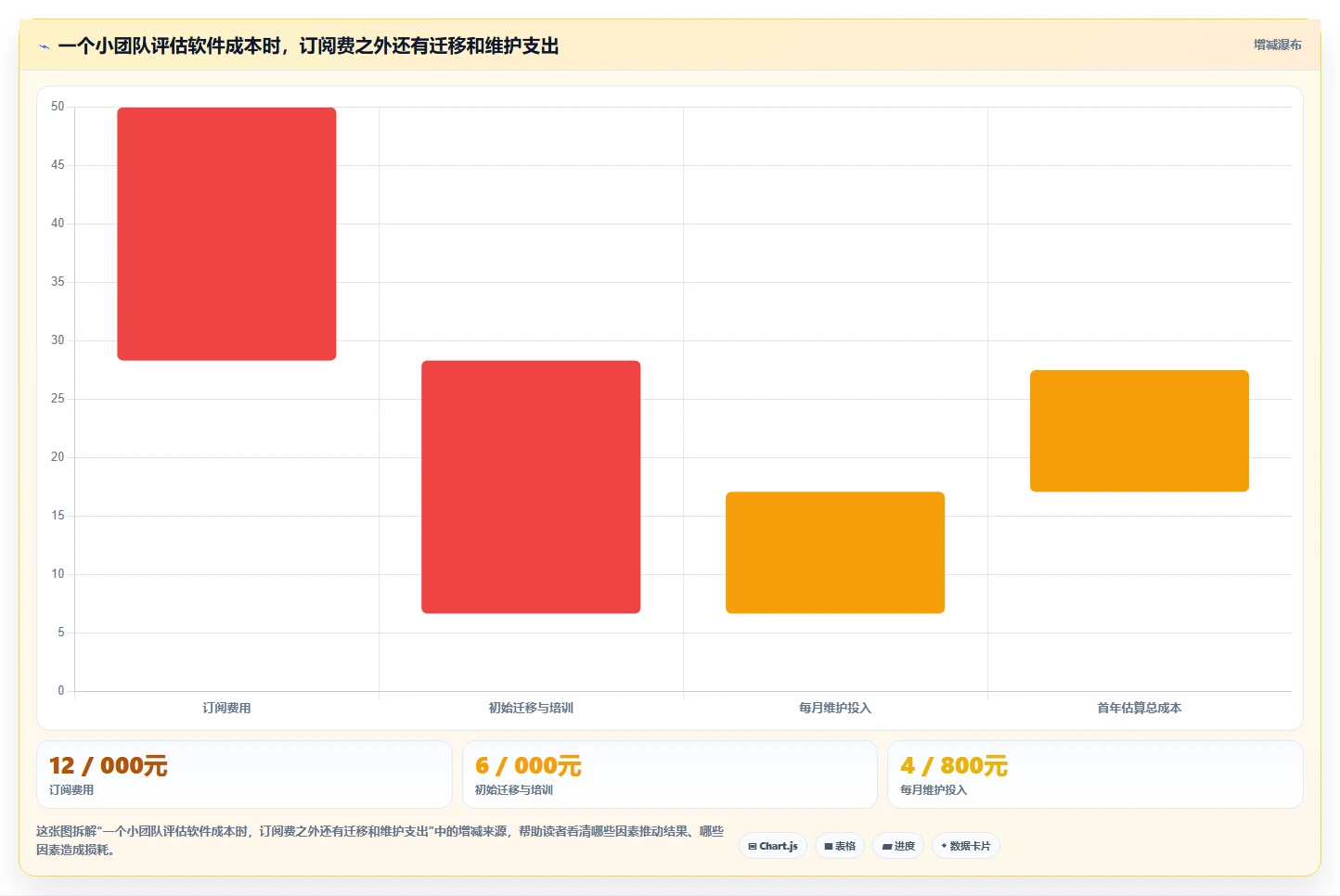Select the Chart.js chip
The height and width of the screenshot is (896, 1340).
(x=773, y=846)
